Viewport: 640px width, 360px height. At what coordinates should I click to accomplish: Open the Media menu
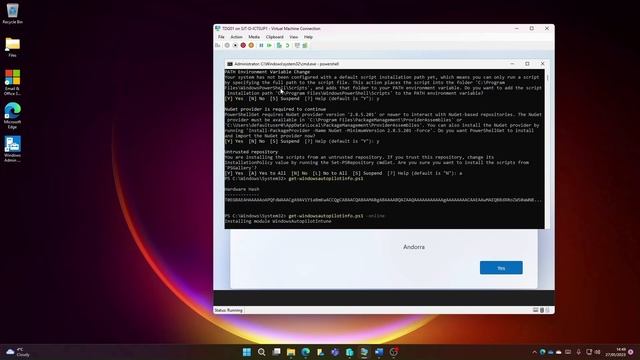click(254, 37)
